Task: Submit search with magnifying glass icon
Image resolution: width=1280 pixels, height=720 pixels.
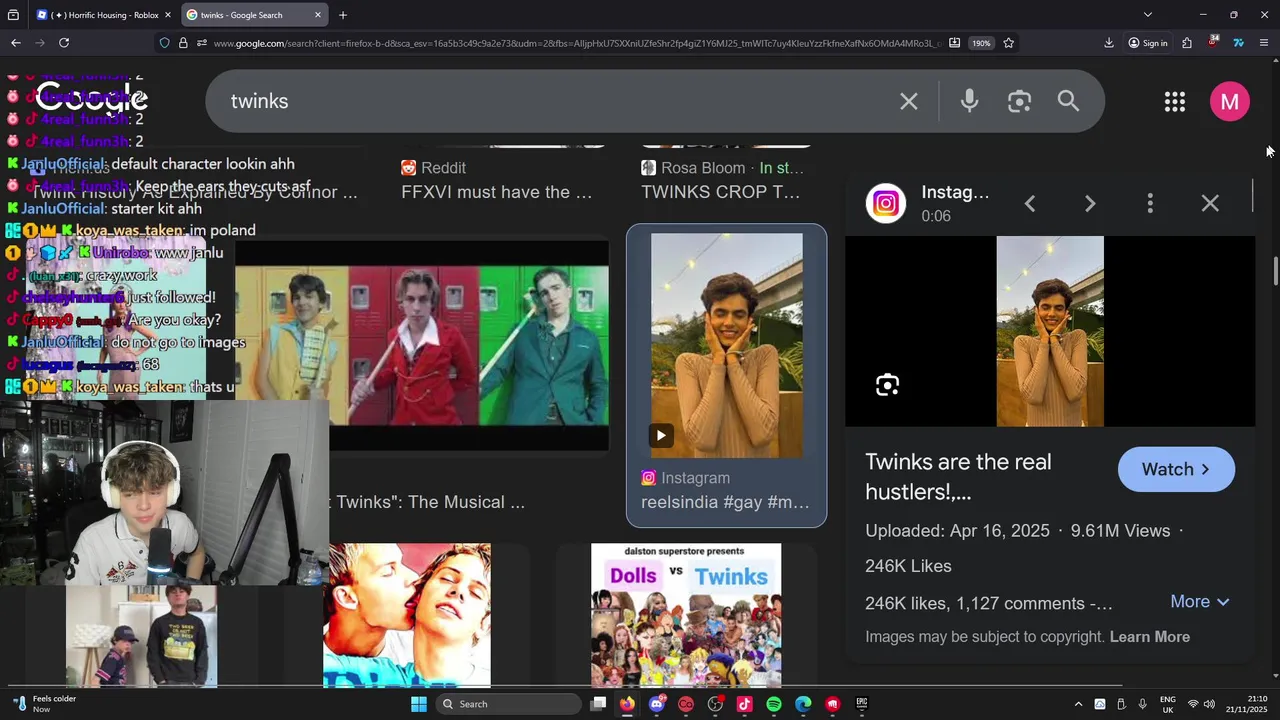Action: pos(1068,101)
